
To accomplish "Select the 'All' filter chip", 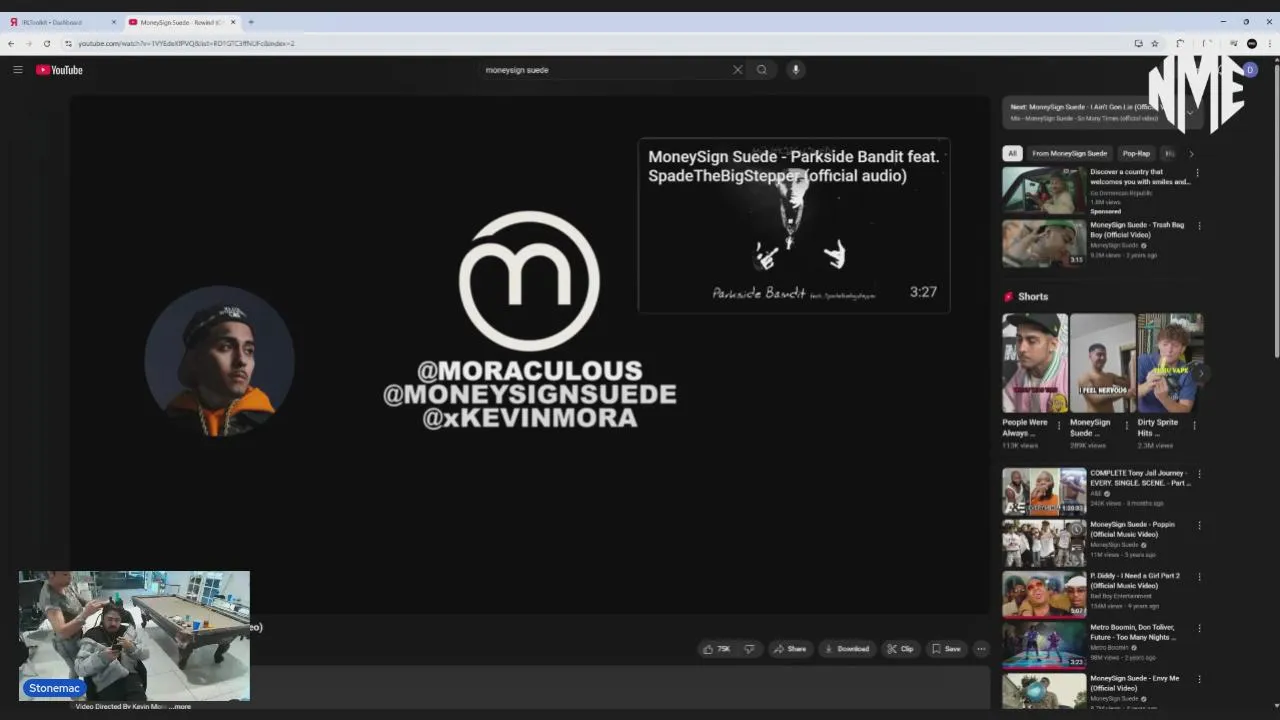I will click(x=1012, y=154).
